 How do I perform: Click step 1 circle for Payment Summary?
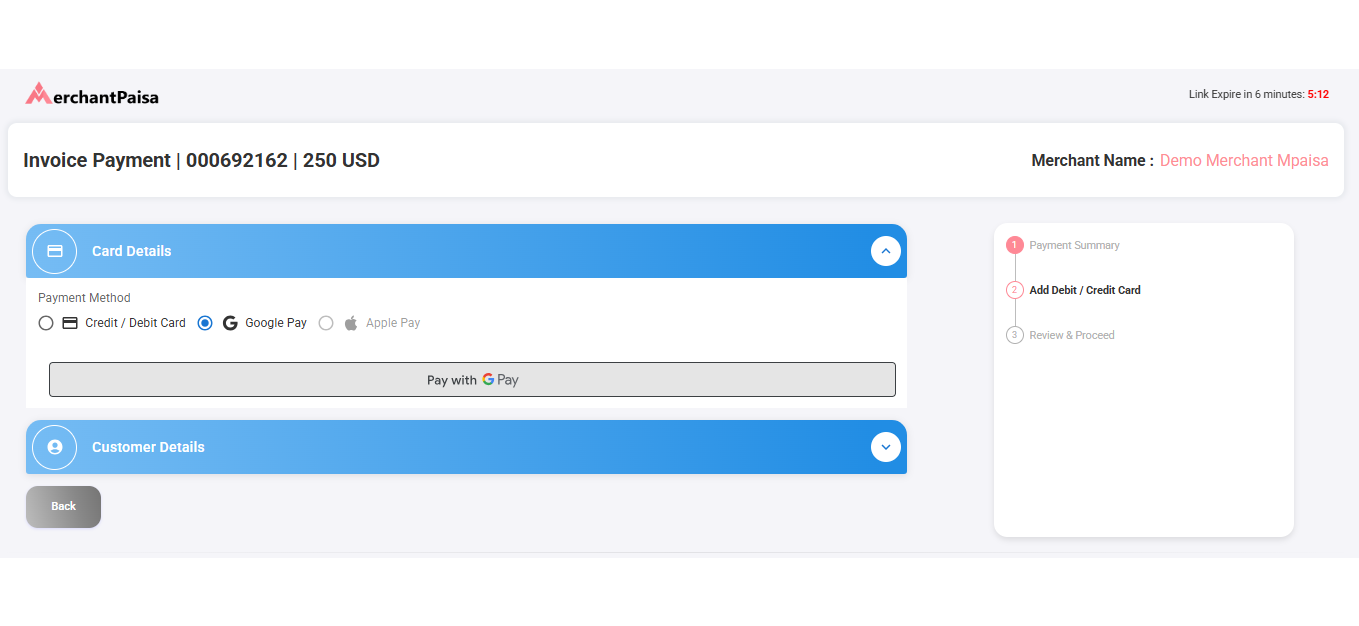pyautogui.click(x=1015, y=245)
